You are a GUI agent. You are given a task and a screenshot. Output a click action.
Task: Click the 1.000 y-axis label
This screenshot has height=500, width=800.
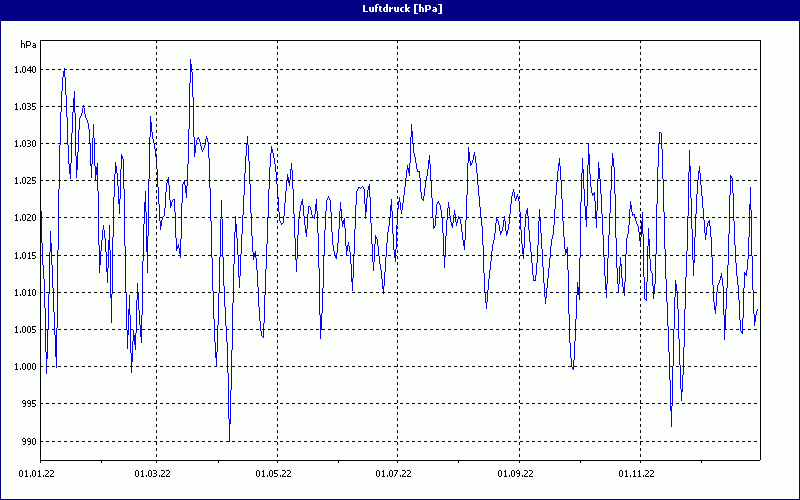click(x=26, y=367)
